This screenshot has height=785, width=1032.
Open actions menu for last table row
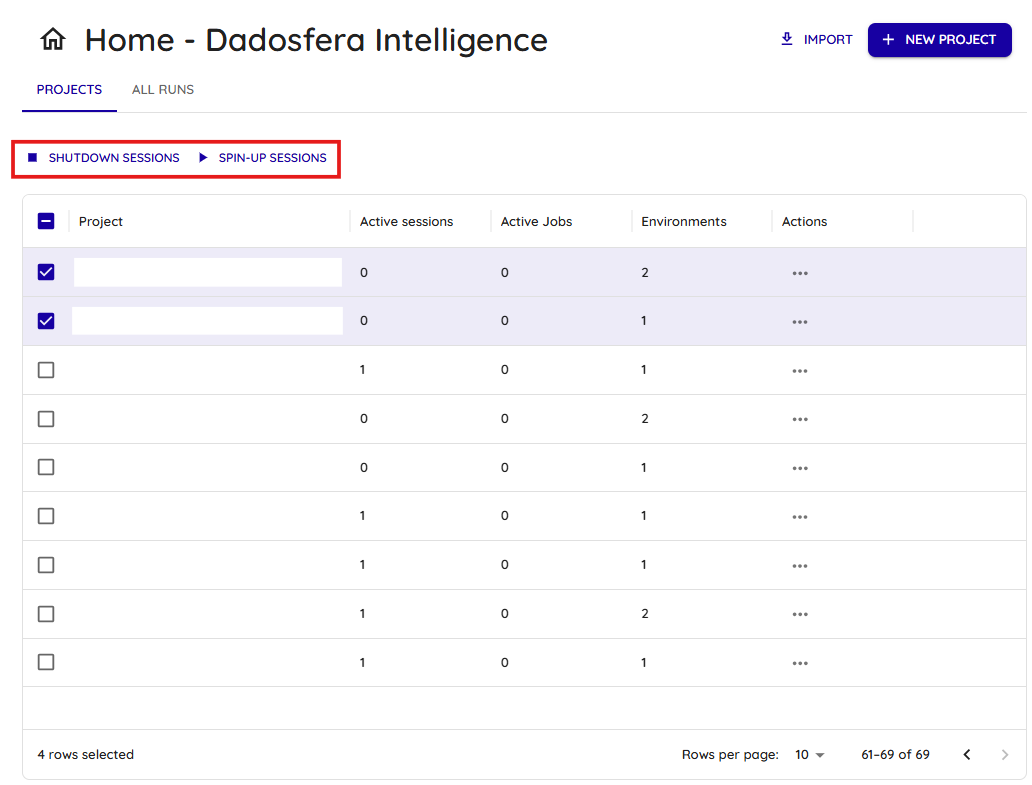799,663
